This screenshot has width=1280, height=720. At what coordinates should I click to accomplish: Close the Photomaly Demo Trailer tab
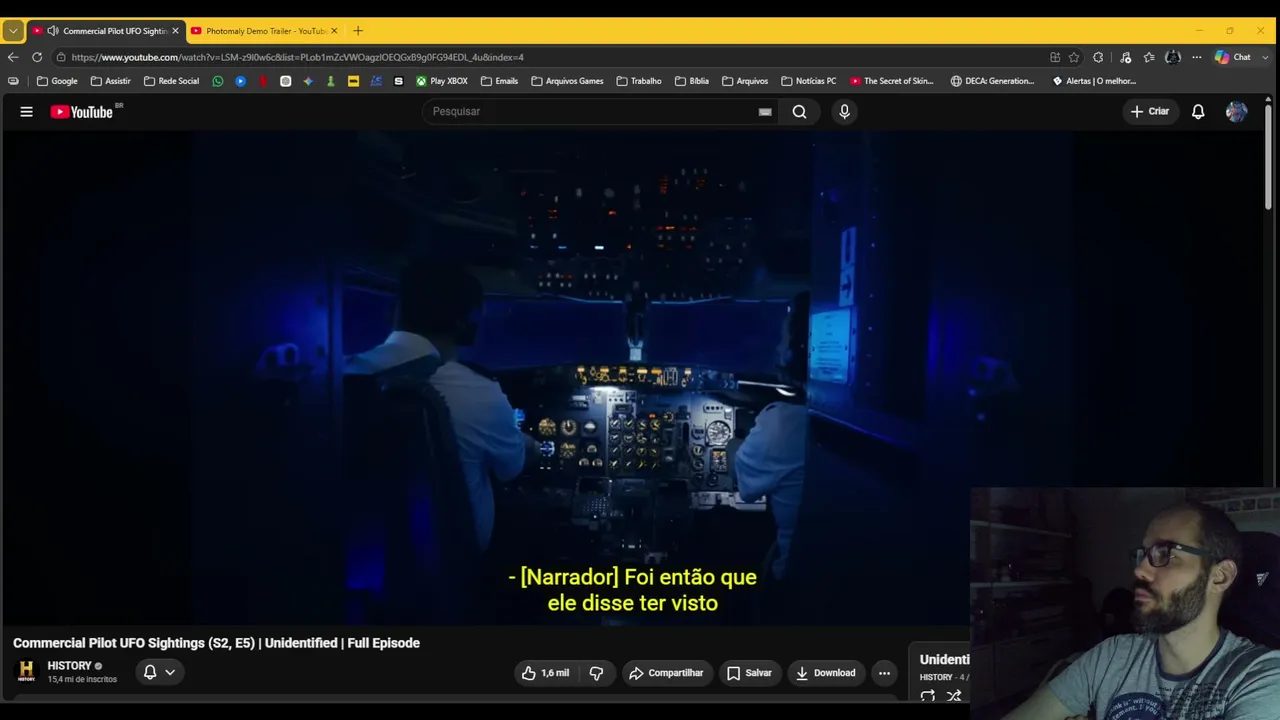click(334, 31)
